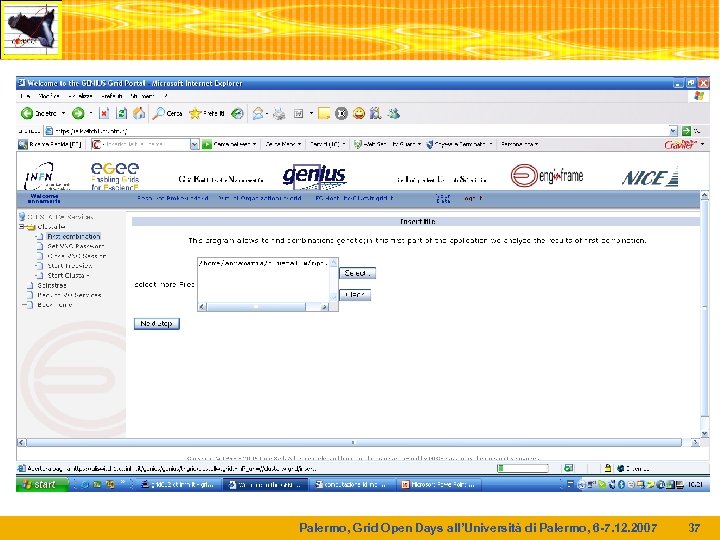720x540 pixels.
Task: Stop page loading with red X icon
Action: click(x=104, y=113)
